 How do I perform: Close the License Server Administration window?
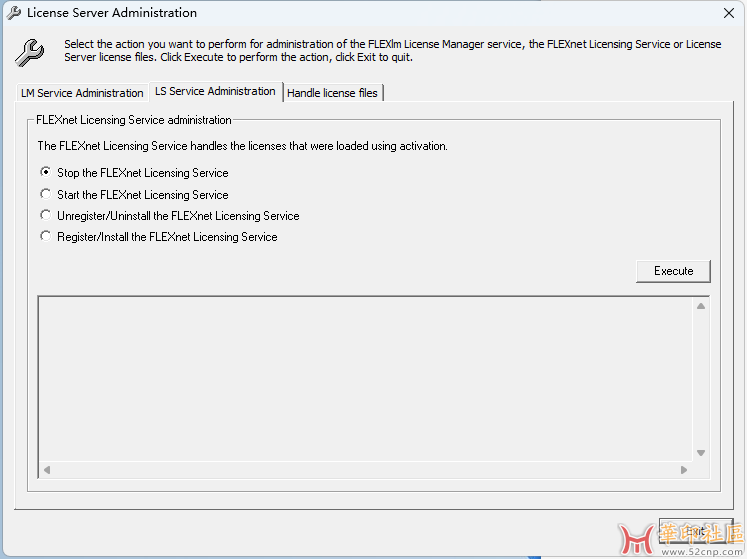pos(728,13)
